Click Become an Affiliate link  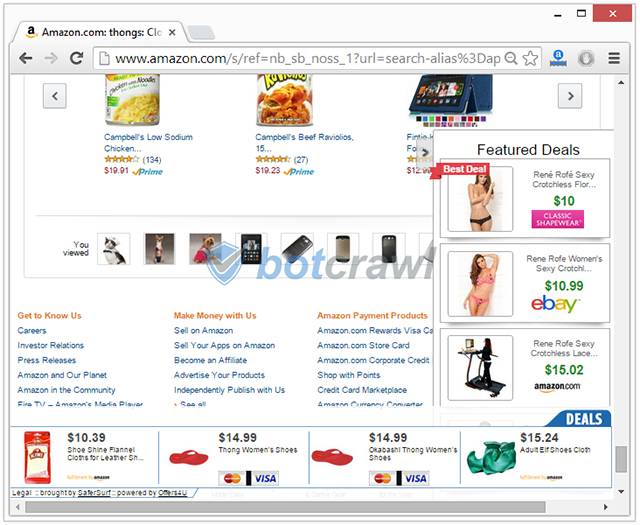point(210,360)
